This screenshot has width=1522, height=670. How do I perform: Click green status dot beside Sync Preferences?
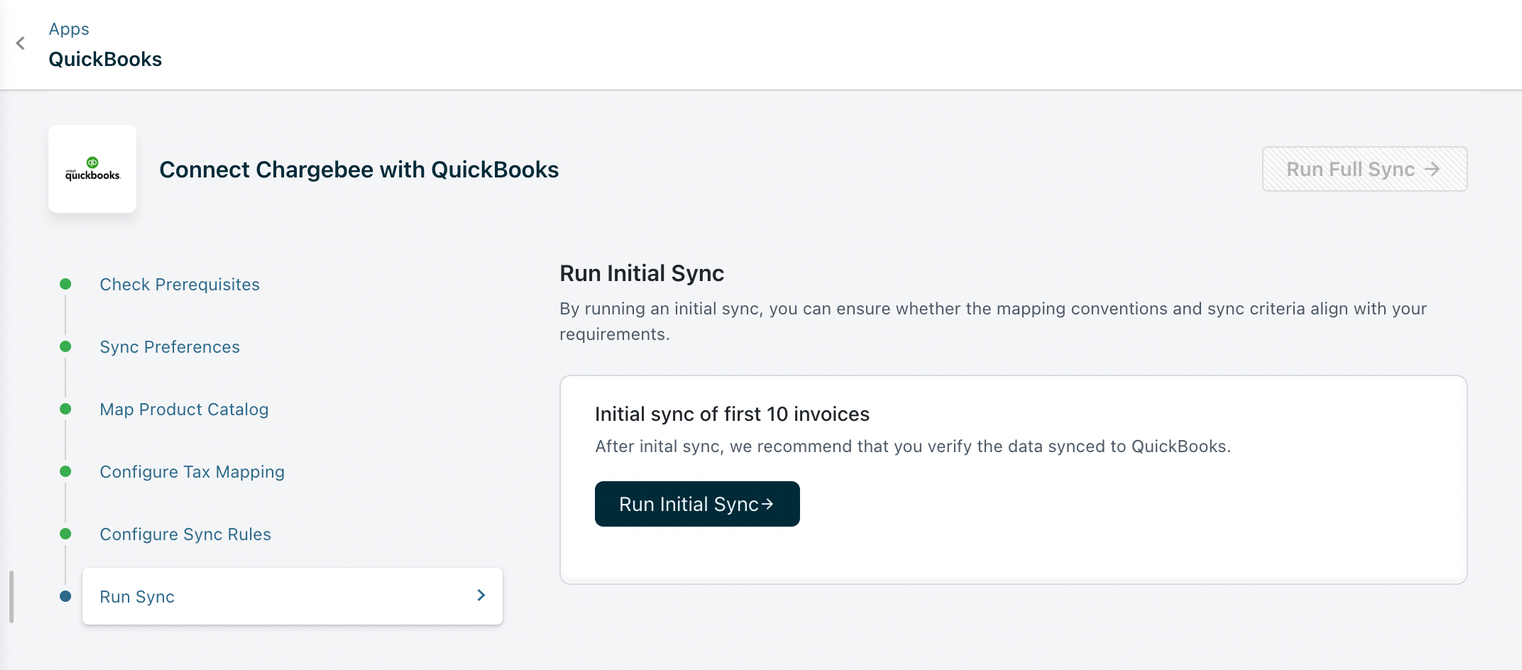click(x=66, y=347)
